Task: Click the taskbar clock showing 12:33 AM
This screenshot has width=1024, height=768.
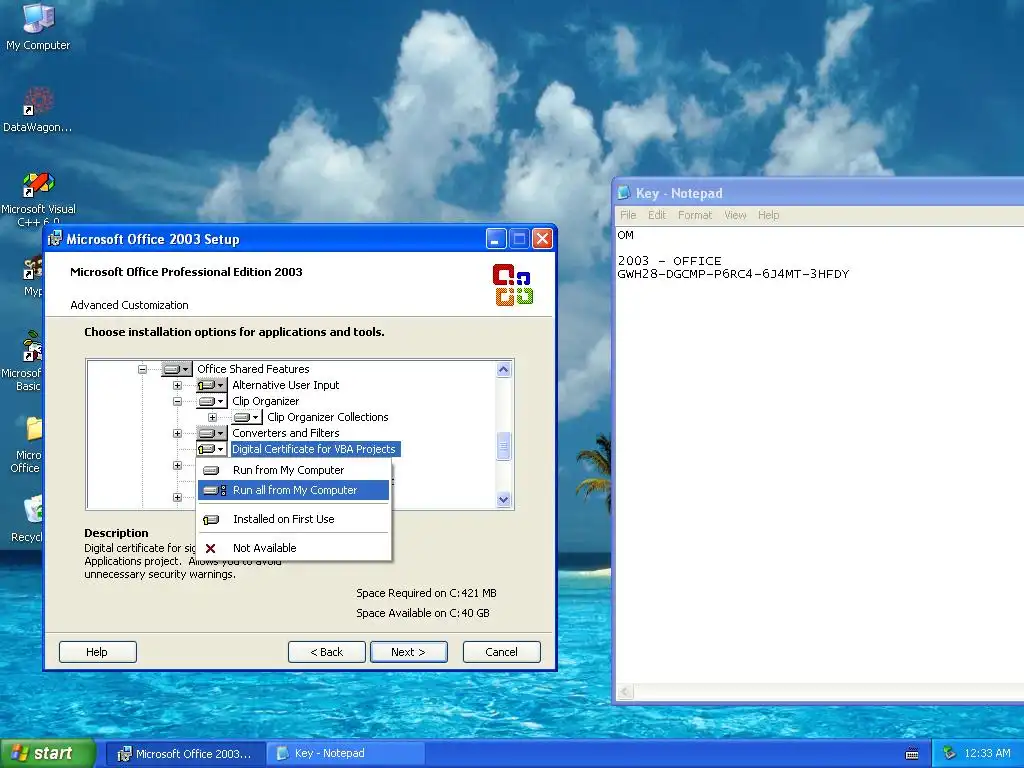Action: 987,754
